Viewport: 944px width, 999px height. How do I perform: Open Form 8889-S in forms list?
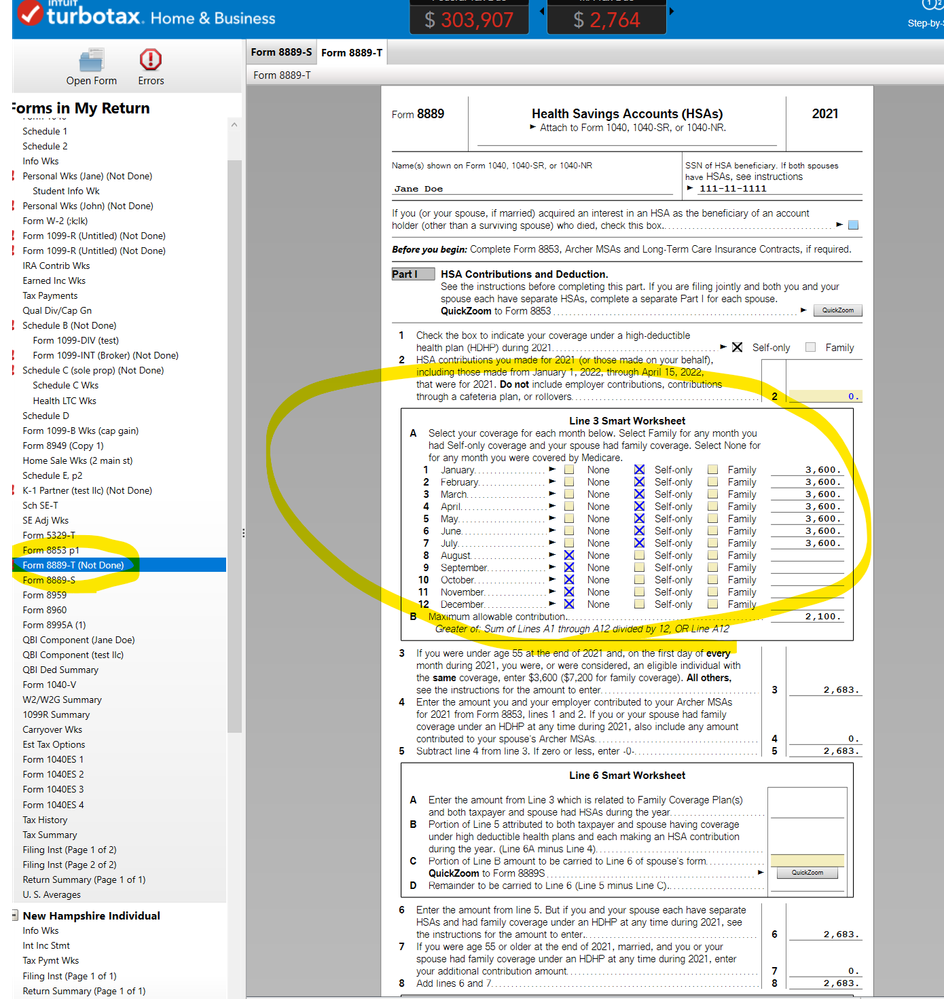(x=49, y=580)
